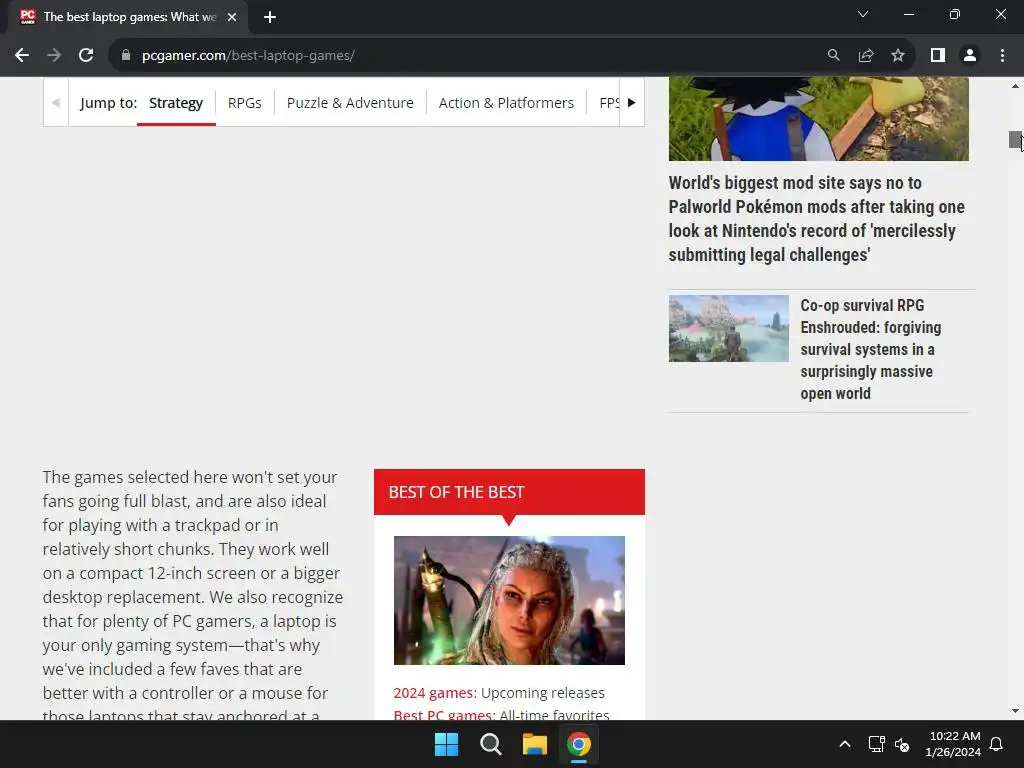Open the 2024 games link
The height and width of the screenshot is (768, 1024).
(433, 692)
